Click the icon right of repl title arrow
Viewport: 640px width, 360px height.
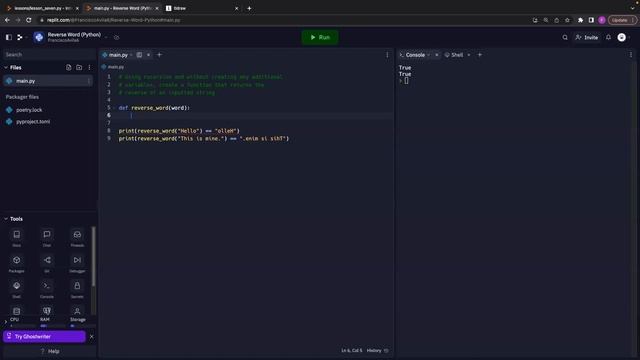coord(116,37)
